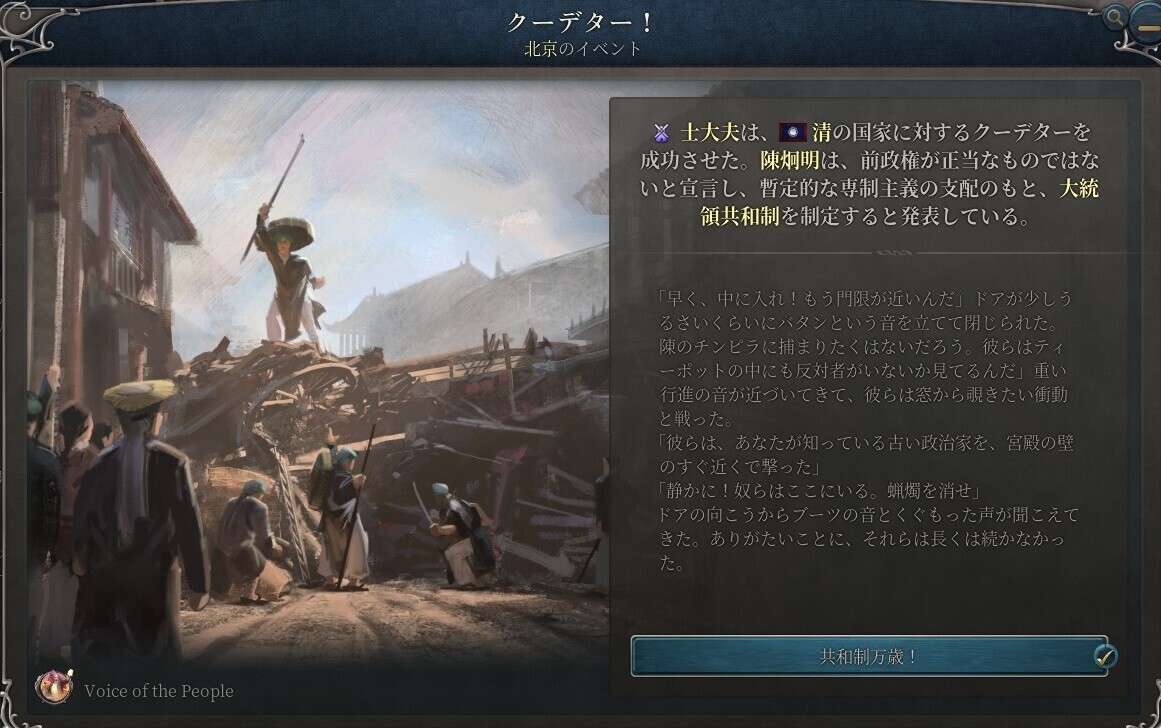The height and width of the screenshot is (728, 1161).
Task: Click the 清 country name link
Action: [821, 133]
